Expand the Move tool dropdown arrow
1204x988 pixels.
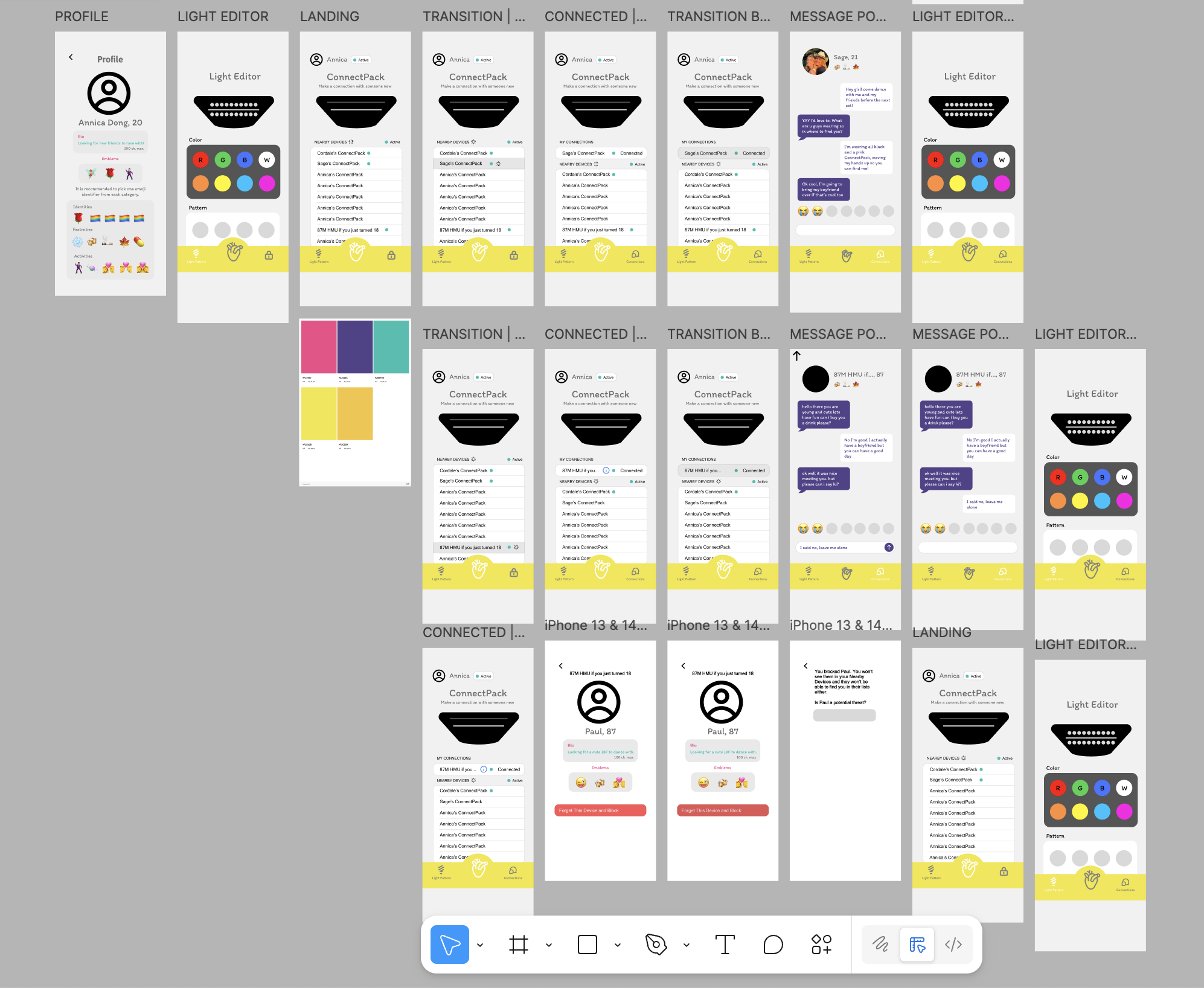click(480, 945)
